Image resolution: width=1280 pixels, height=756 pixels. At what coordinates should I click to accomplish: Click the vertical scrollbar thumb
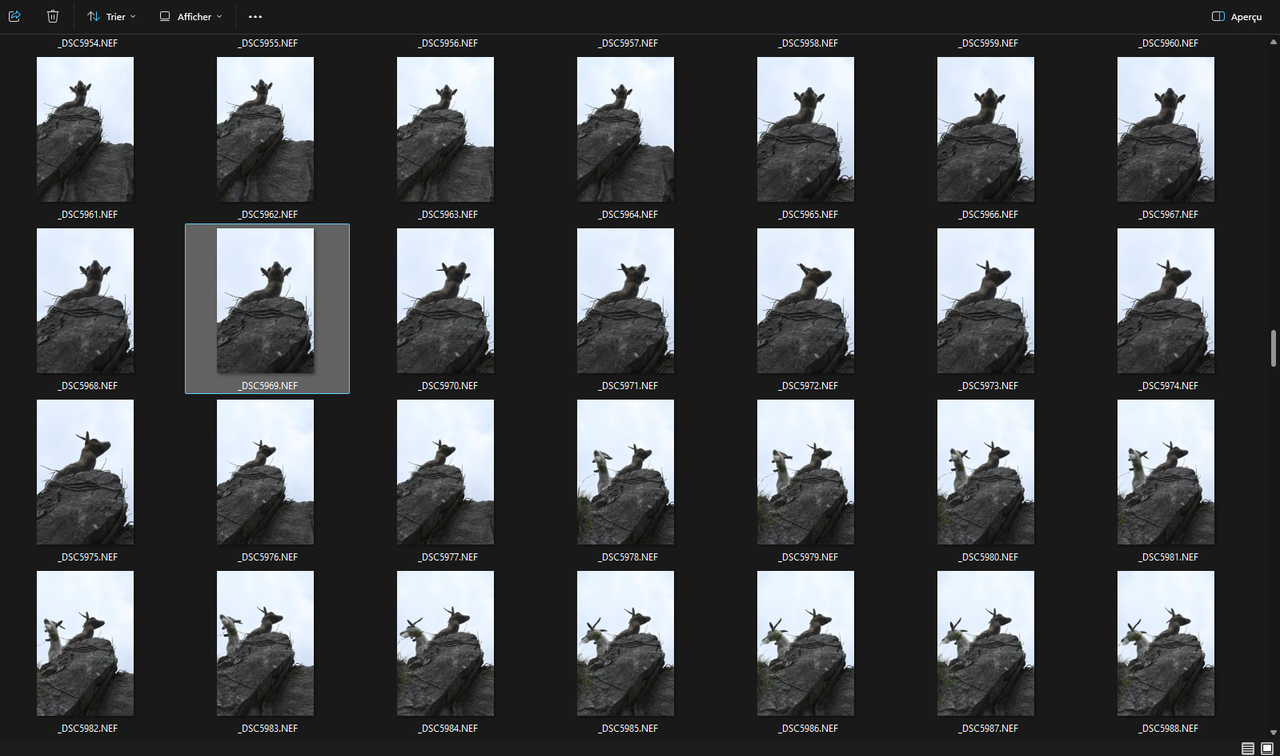1273,348
